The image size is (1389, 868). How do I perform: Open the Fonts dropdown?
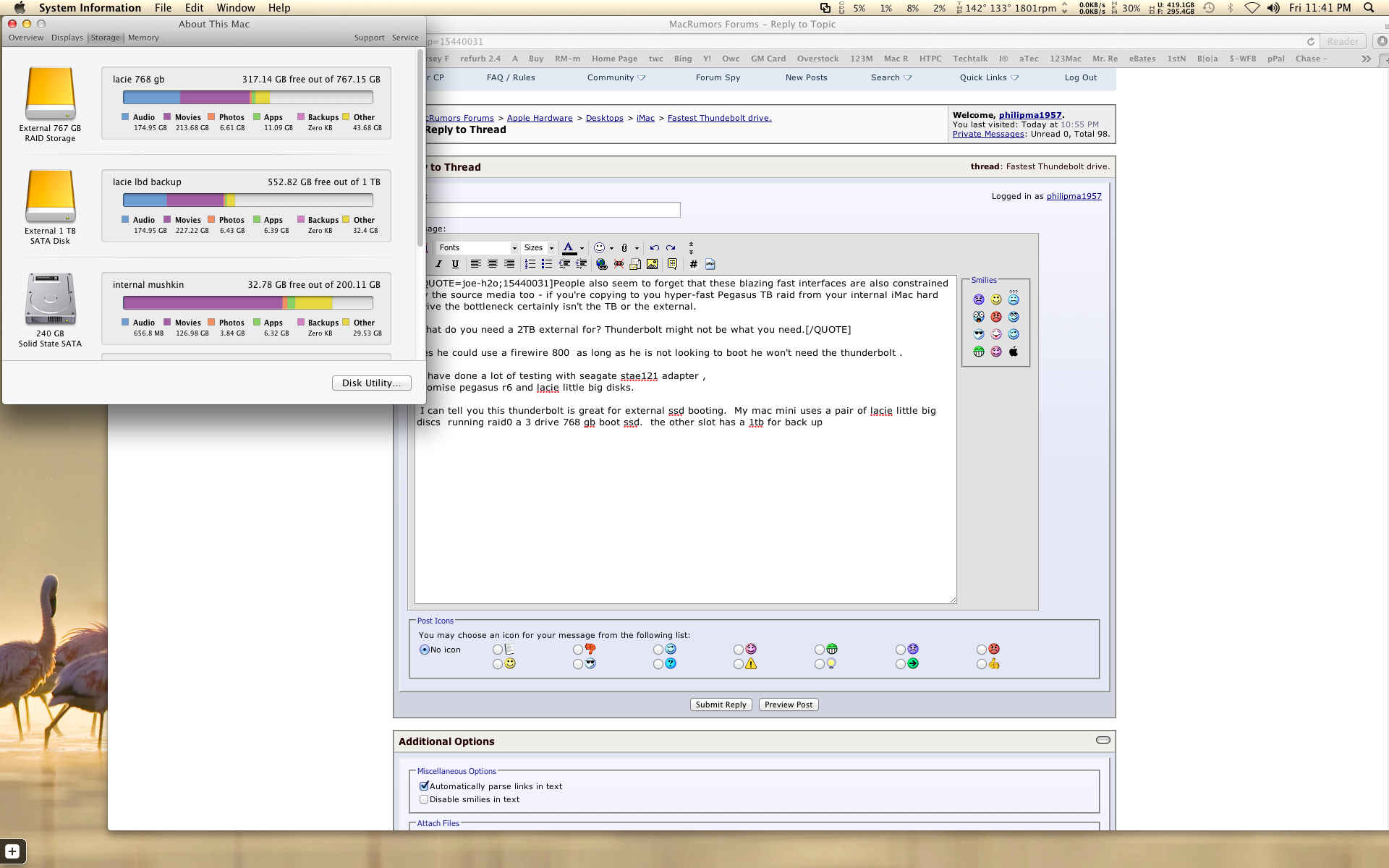click(x=477, y=247)
